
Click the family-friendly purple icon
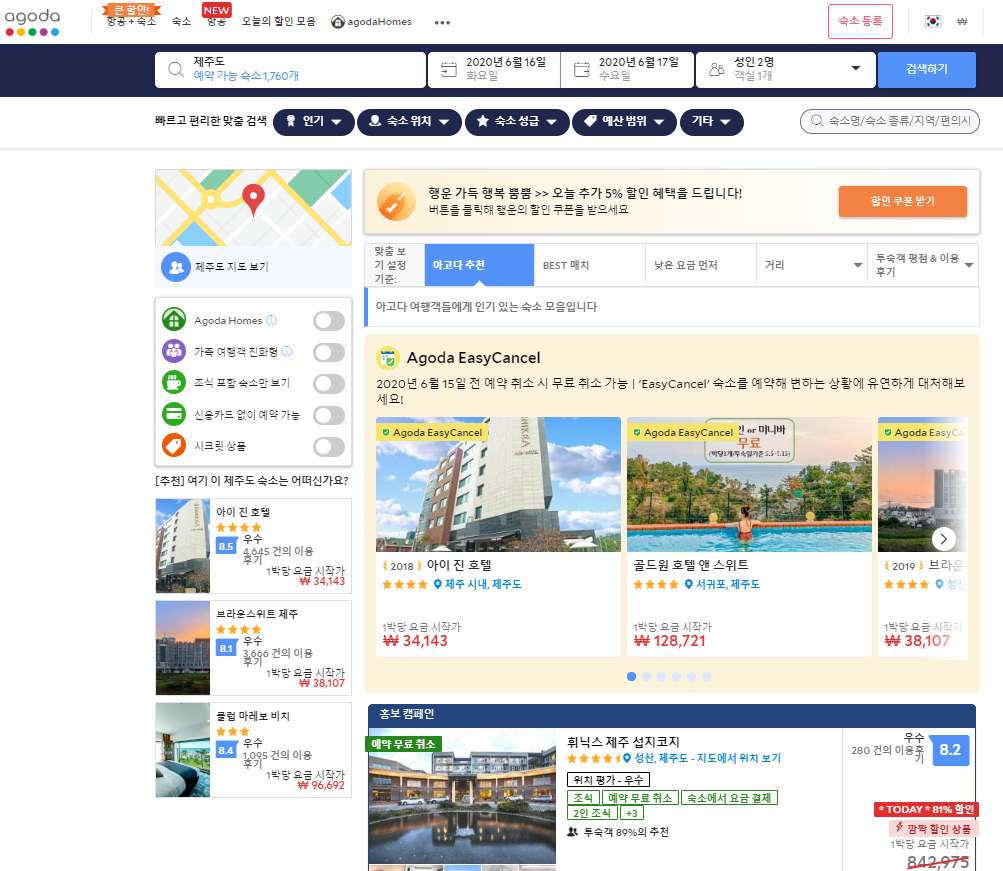174,351
